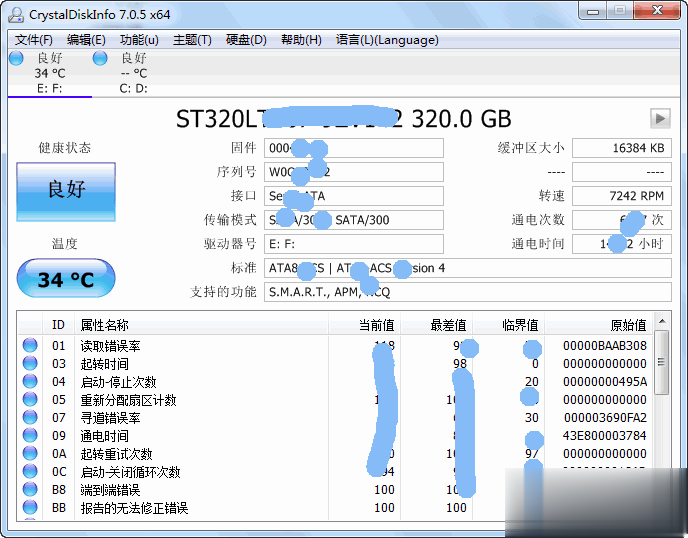Click the CrystalDiskInfo title bar app icon
This screenshot has width=688, height=538.
(x=16, y=14)
